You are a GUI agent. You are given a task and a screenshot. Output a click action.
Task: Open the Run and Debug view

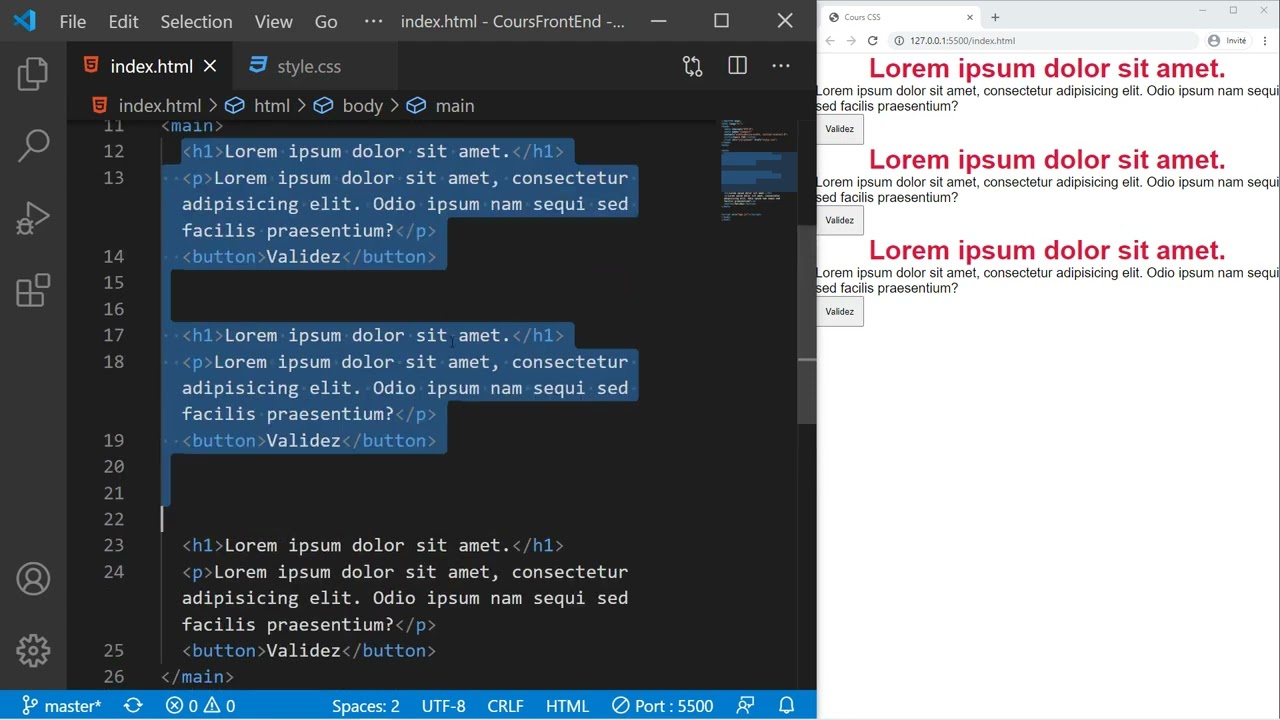click(33, 218)
